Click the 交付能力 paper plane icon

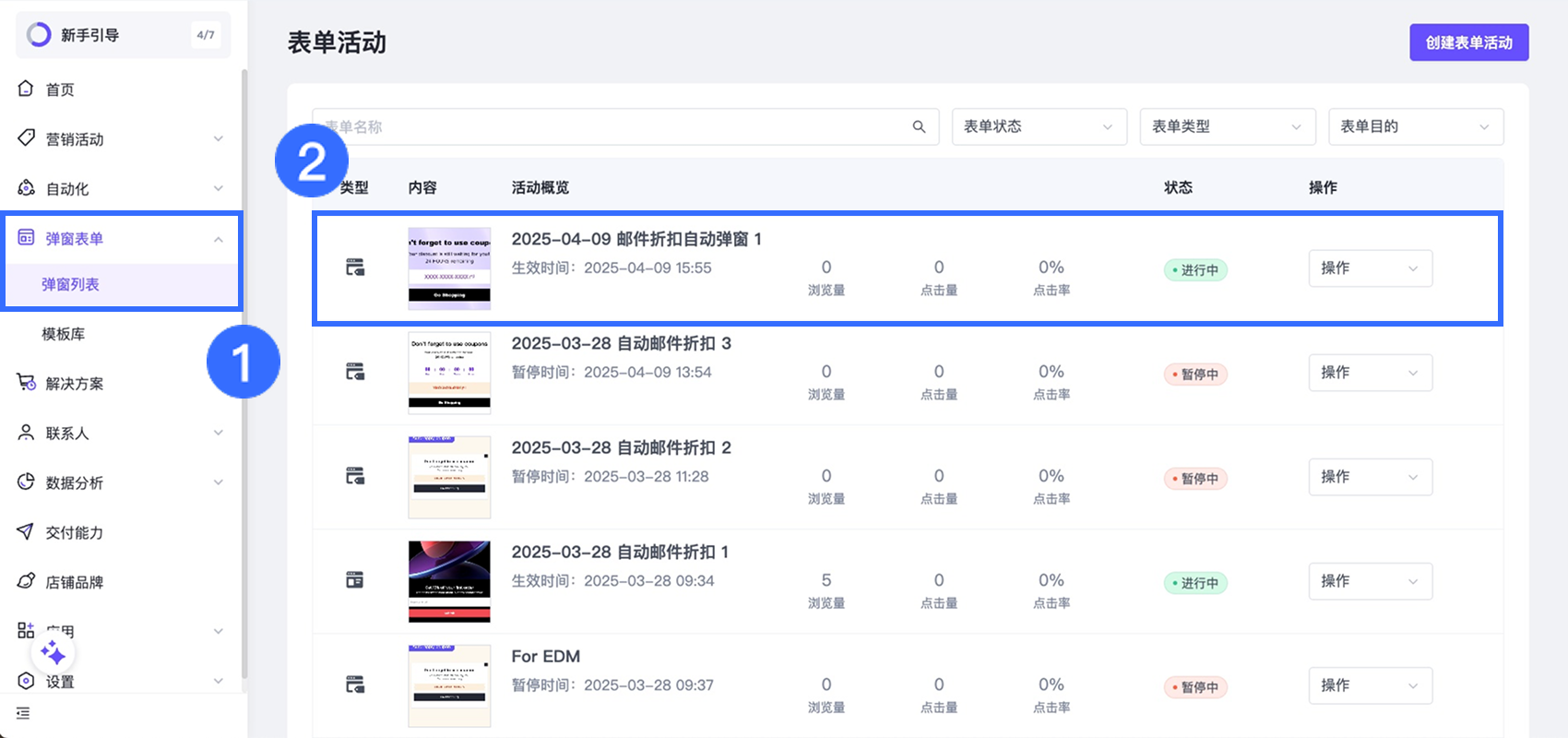[26, 532]
